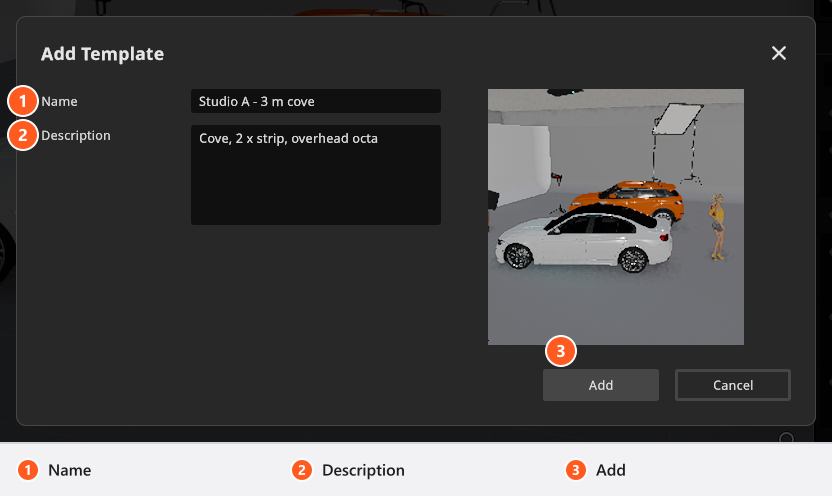Click the Description text area

pos(316,175)
